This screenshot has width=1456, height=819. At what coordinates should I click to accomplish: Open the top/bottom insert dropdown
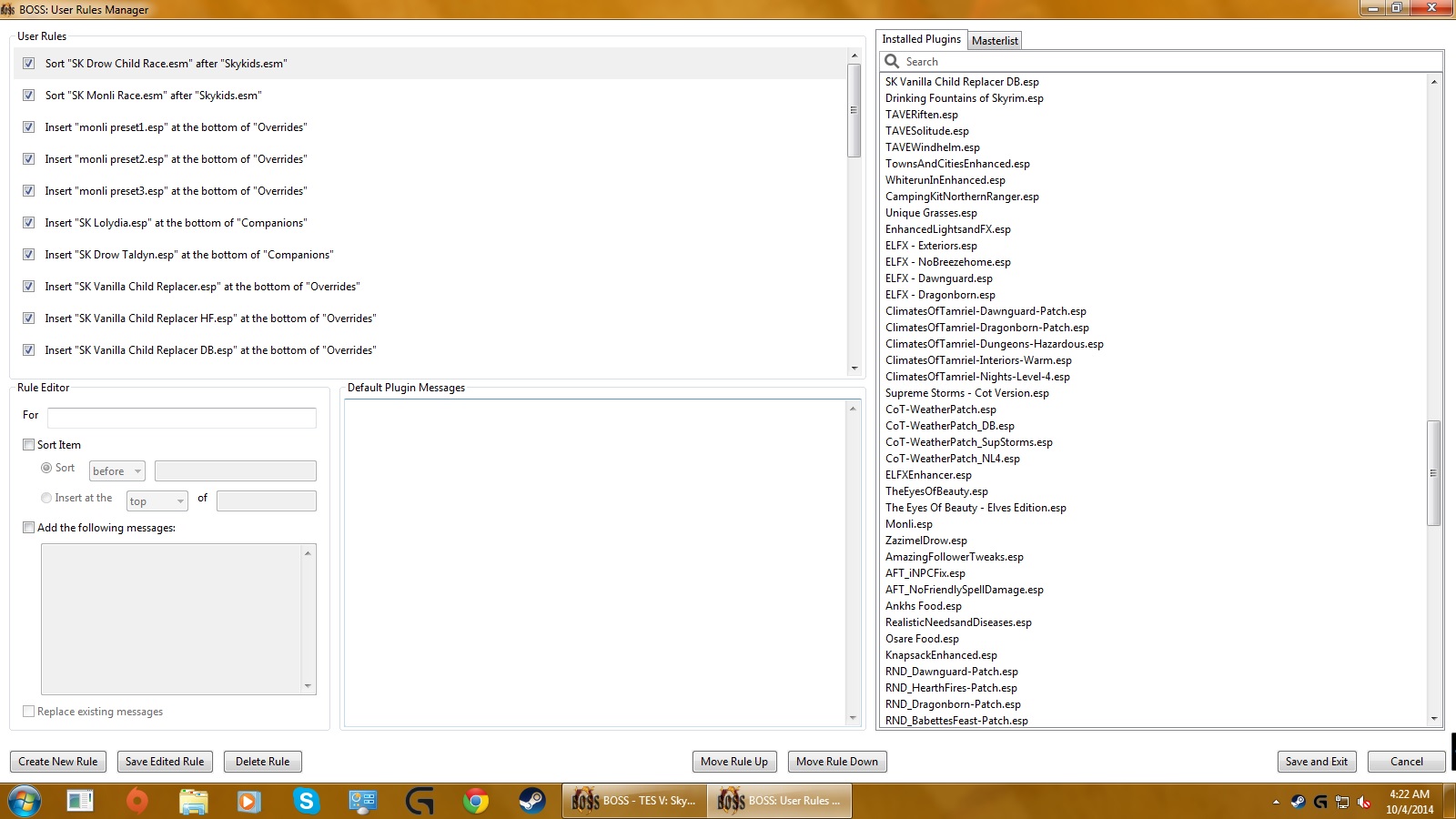[157, 500]
